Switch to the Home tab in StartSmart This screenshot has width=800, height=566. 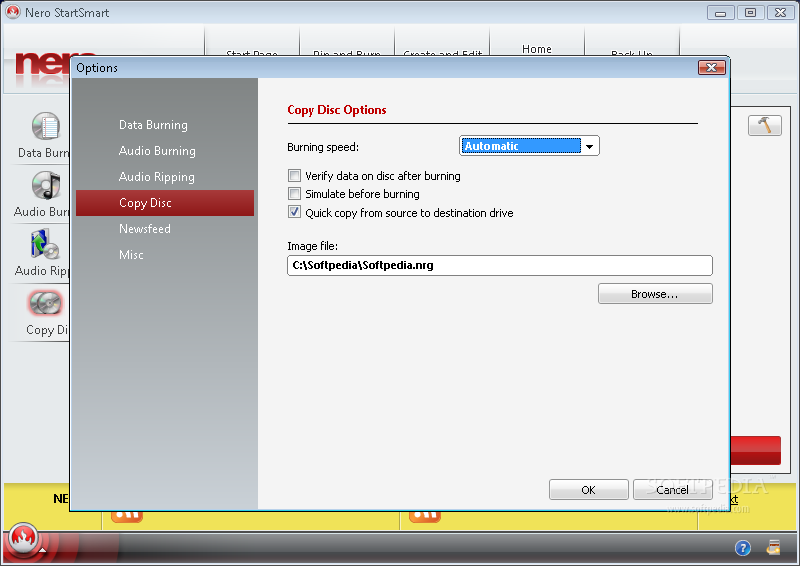tap(537, 48)
